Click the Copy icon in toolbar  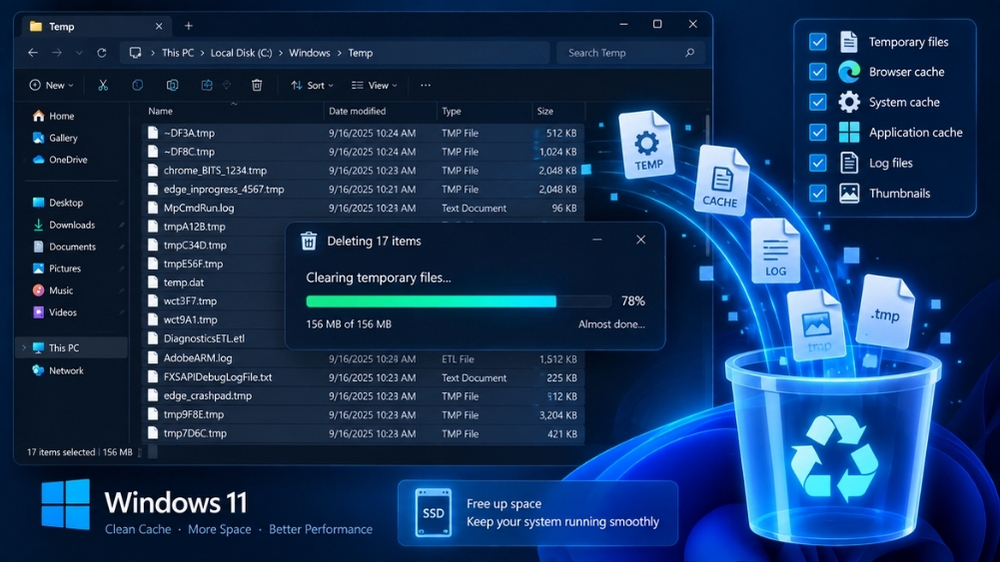point(138,85)
